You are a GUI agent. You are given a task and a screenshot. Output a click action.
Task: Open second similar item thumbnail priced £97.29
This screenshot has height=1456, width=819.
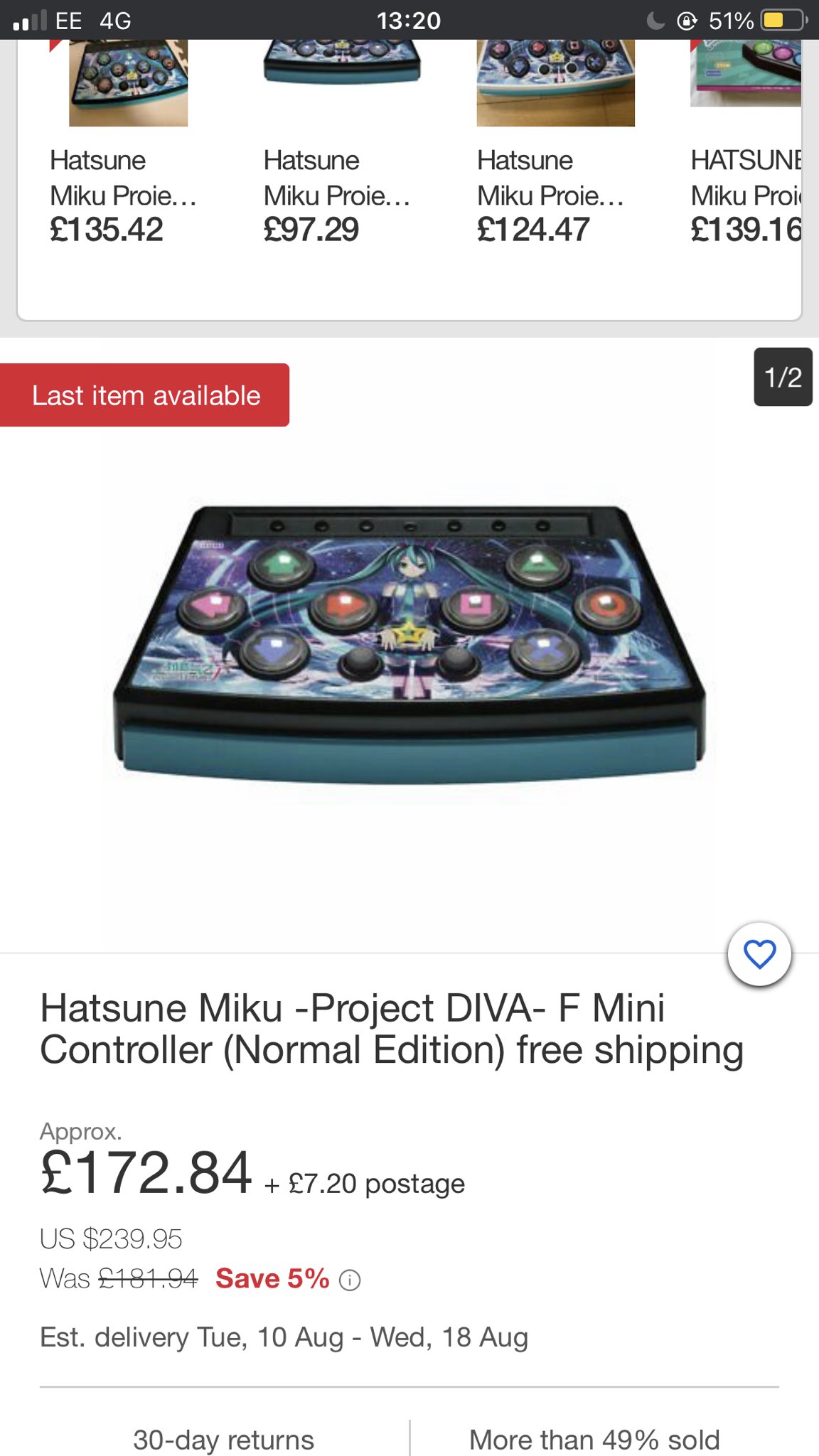click(342, 63)
